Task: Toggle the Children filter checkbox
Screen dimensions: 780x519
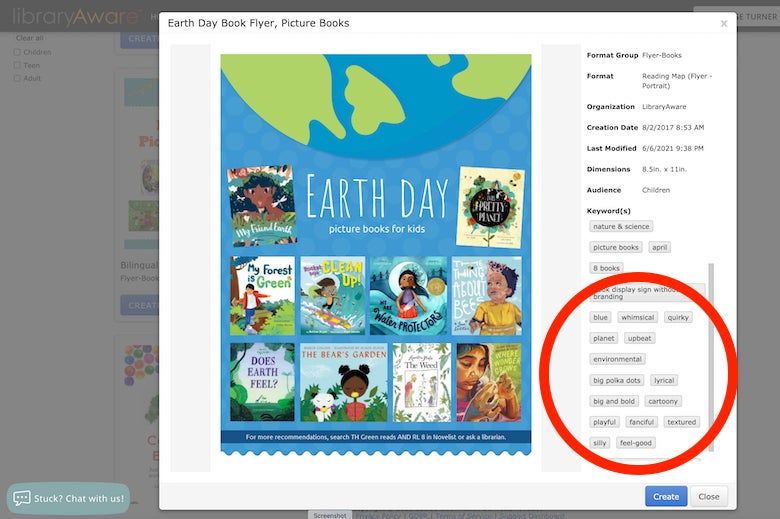Action: [x=17, y=52]
